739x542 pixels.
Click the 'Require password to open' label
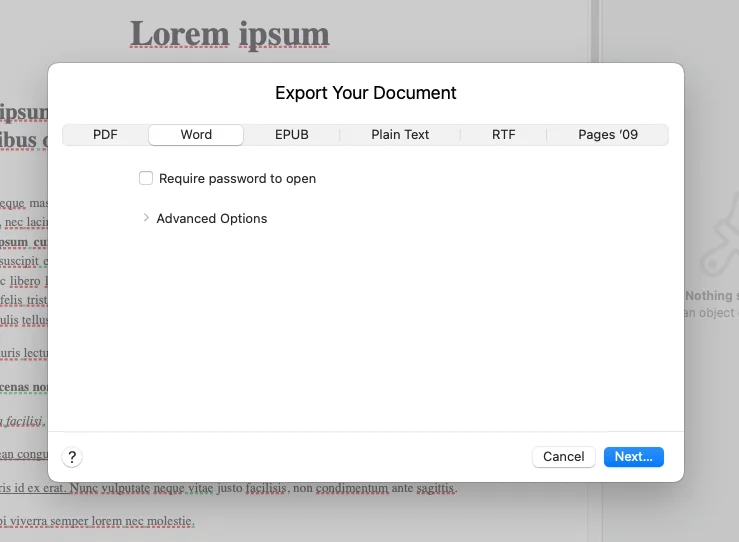coord(237,179)
